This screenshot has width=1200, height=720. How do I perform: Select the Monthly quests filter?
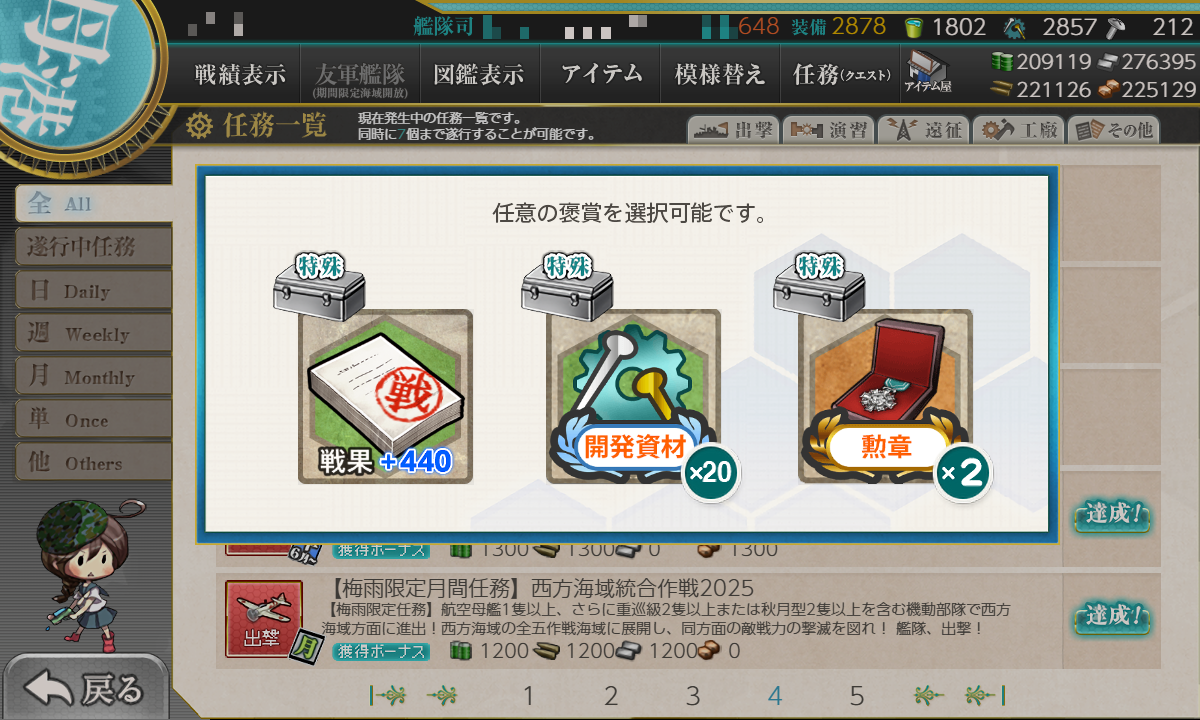pos(92,377)
